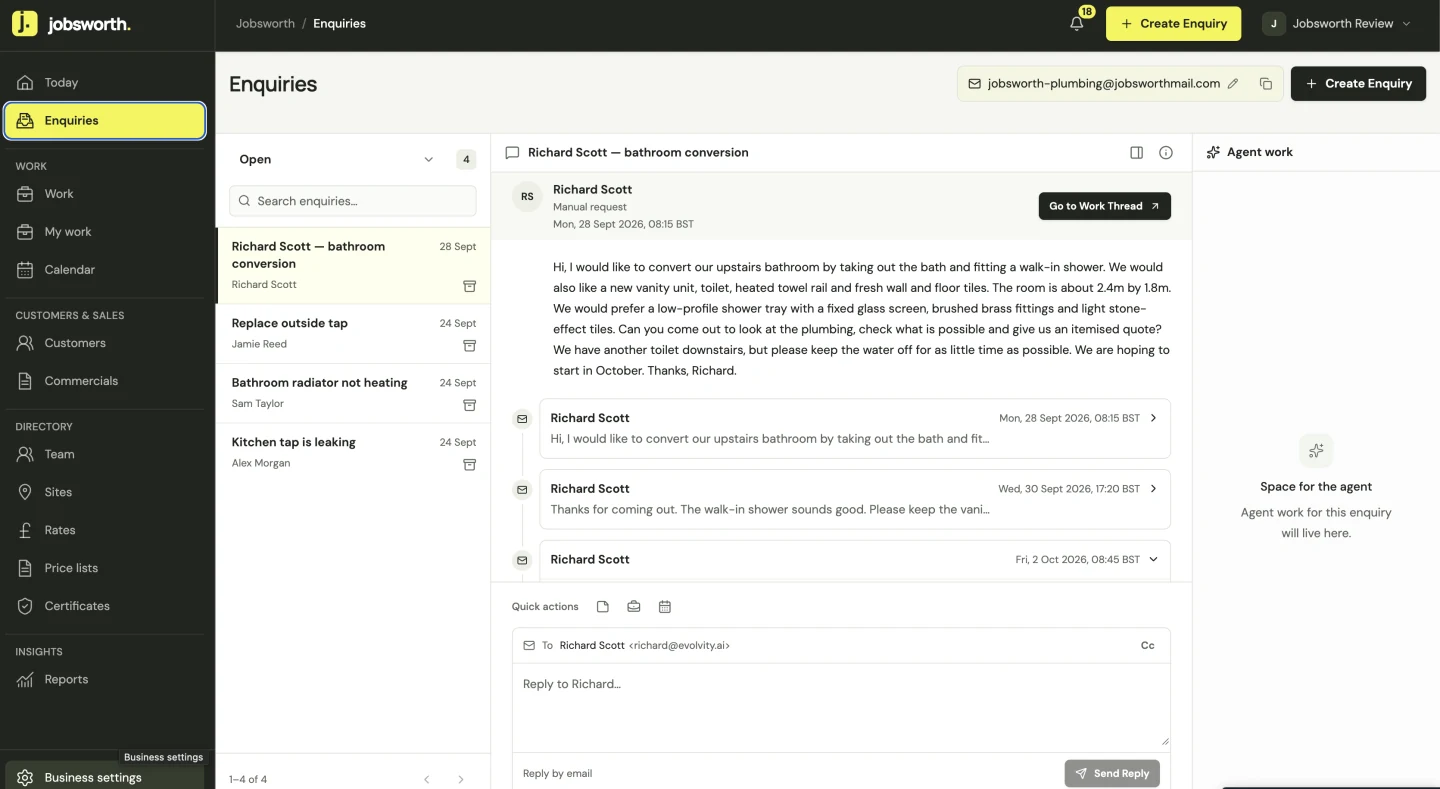Focus the Search enquiries field

coord(353,201)
